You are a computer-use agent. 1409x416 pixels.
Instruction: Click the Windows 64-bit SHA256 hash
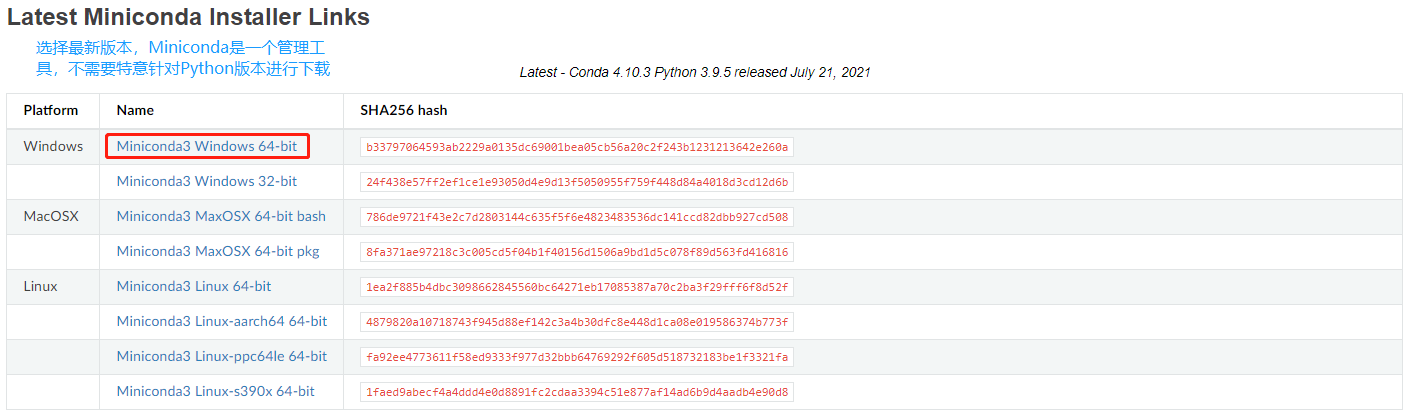tap(577, 147)
